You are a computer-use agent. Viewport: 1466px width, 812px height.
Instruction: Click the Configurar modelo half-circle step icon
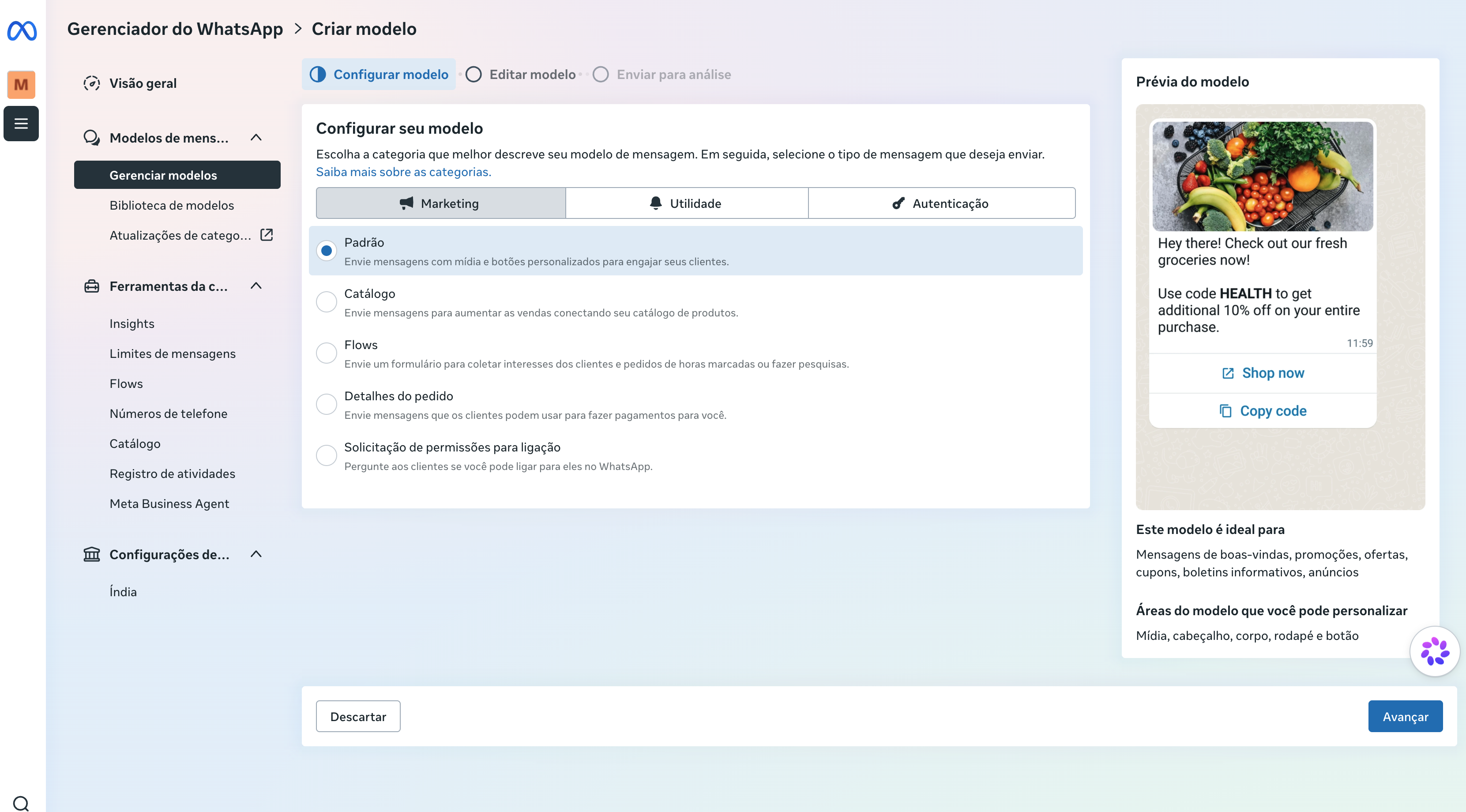[x=318, y=75]
